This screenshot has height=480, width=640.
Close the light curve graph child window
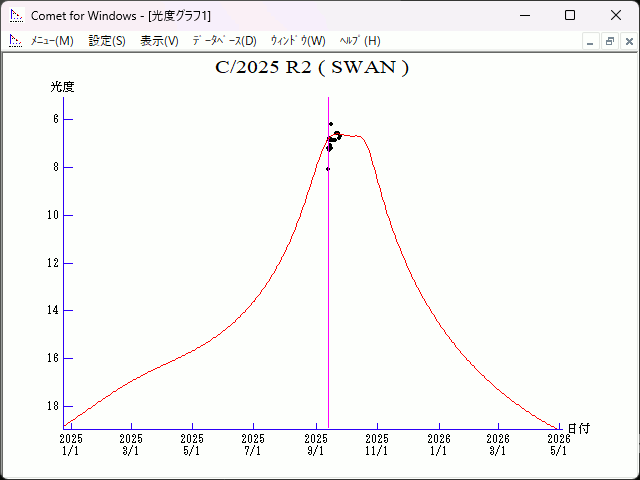627,41
